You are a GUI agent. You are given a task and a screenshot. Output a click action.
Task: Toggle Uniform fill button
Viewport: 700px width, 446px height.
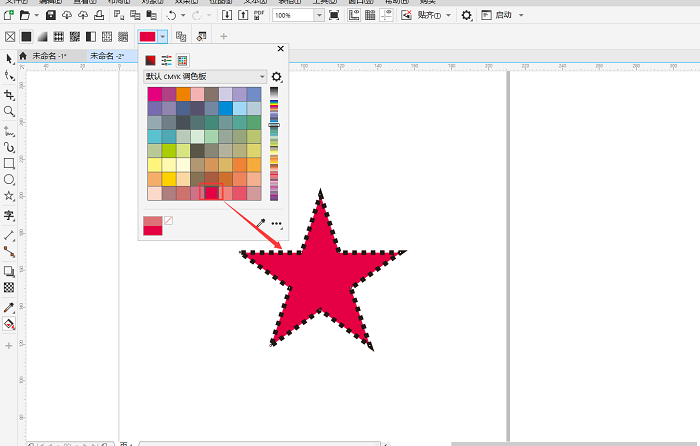(x=27, y=37)
